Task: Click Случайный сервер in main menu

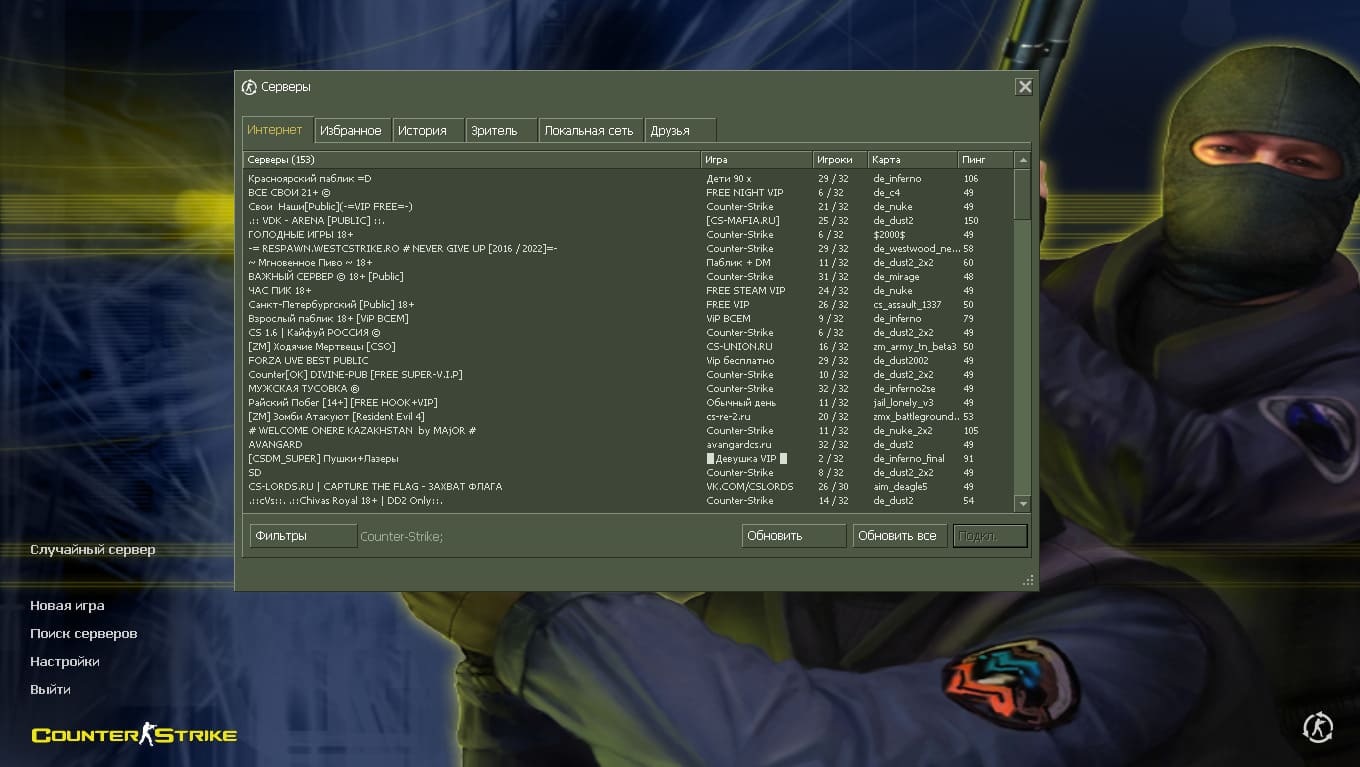Action: (x=93, y=550)
